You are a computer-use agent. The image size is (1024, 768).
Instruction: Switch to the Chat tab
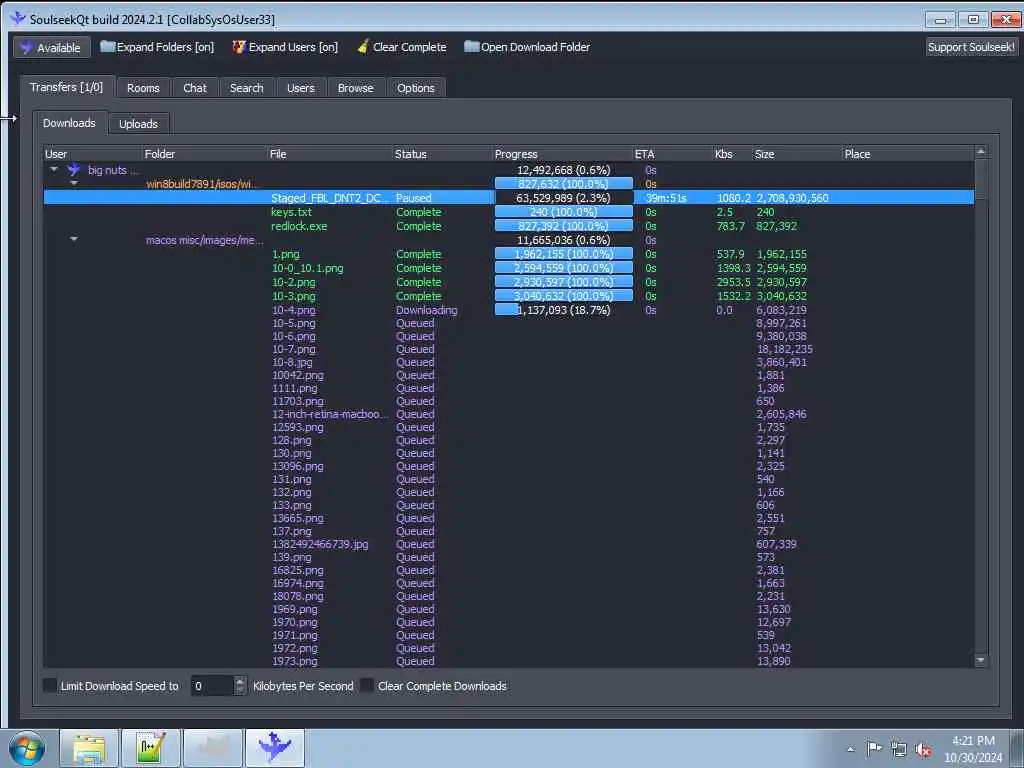point(195,88)
